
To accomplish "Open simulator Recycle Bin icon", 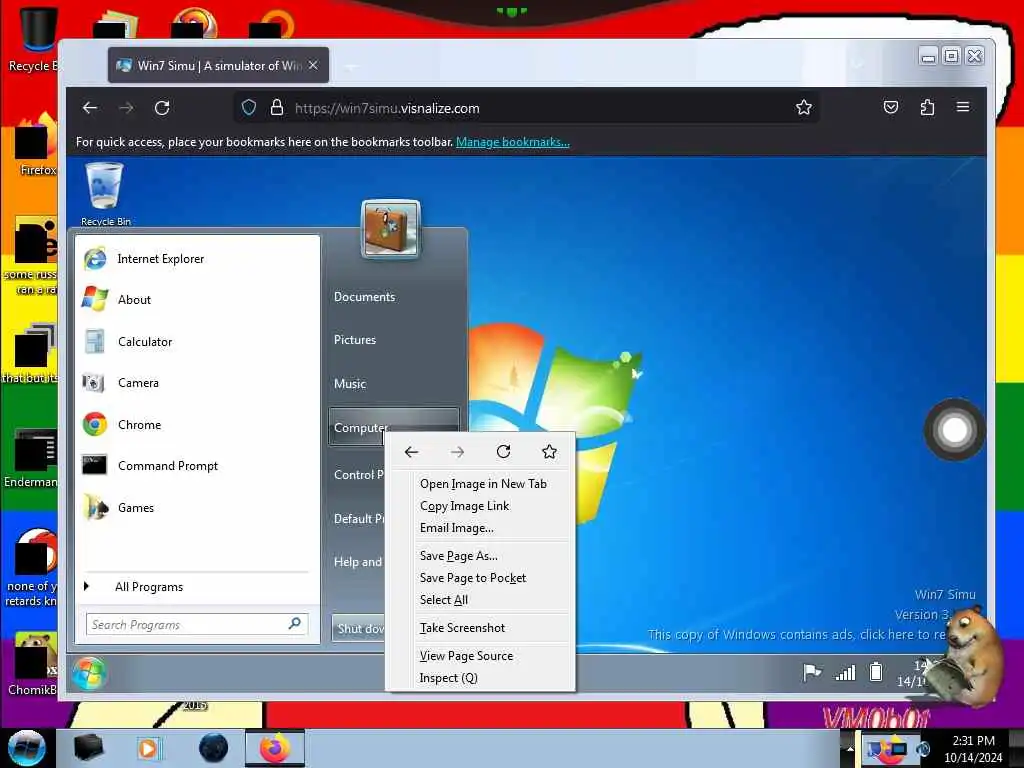I will [x=105, y=194].
